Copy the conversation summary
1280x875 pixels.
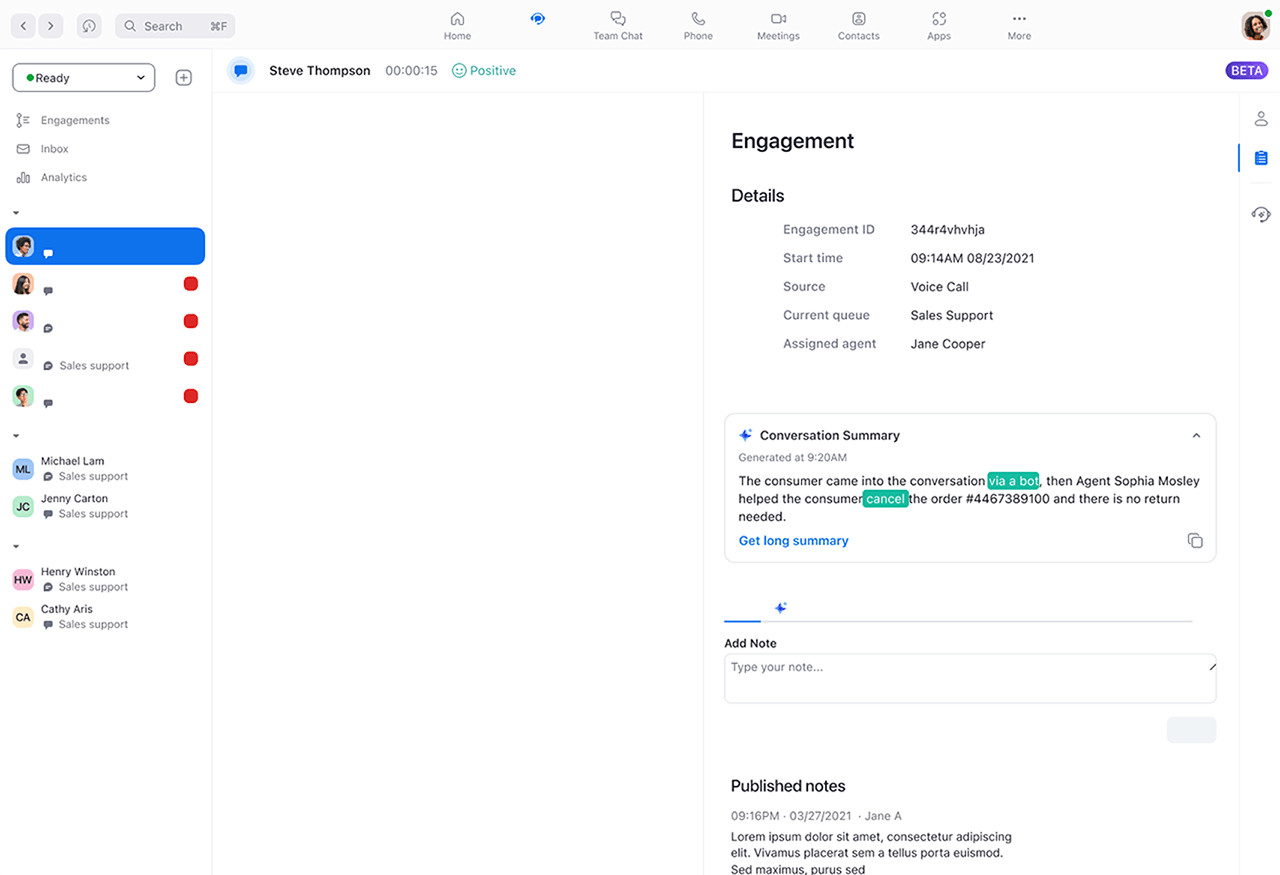click(1195, 541)
